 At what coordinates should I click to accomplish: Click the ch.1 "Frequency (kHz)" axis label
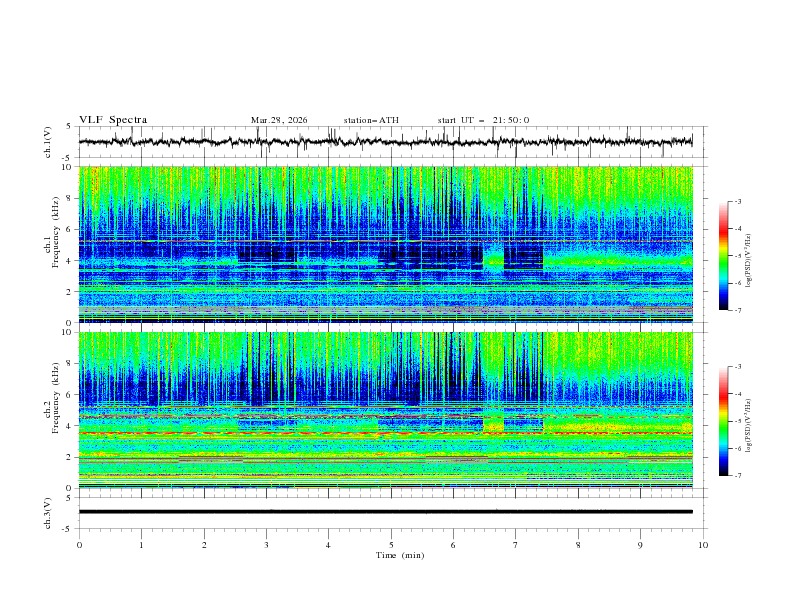56,233
